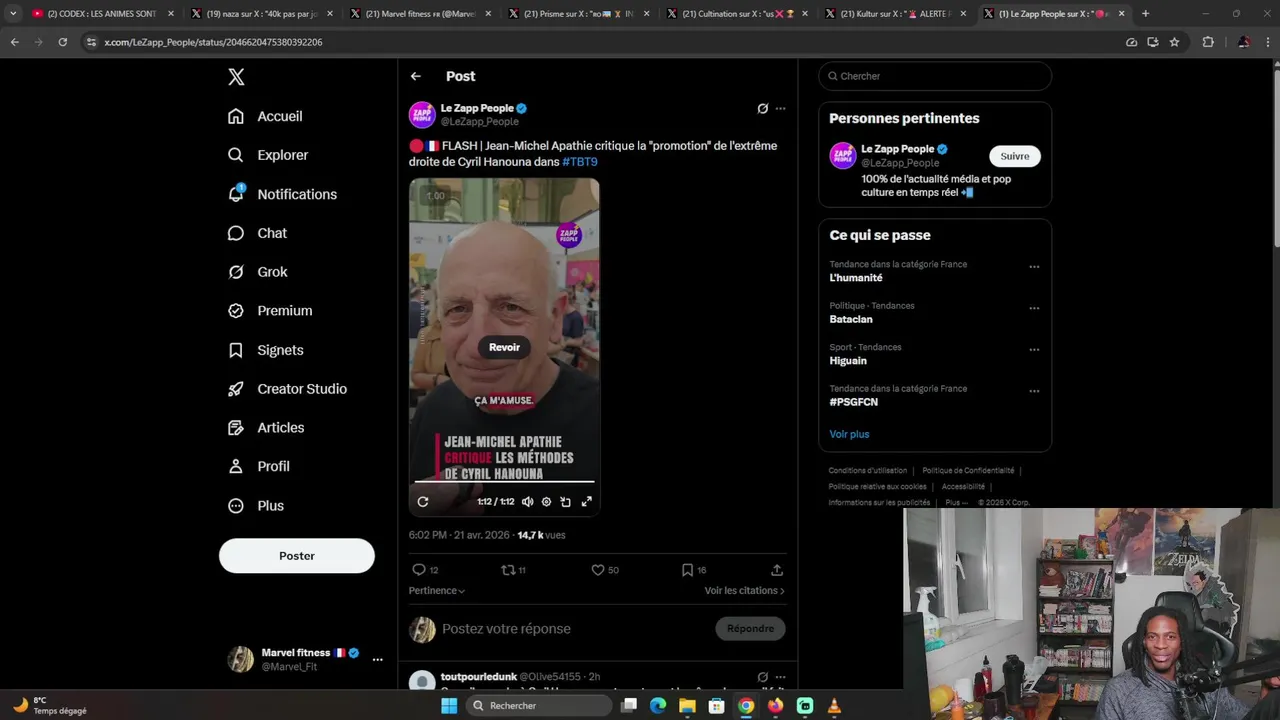Open Profil page
This screenshot has width=1280, height=720.
(x=259, y=466)
